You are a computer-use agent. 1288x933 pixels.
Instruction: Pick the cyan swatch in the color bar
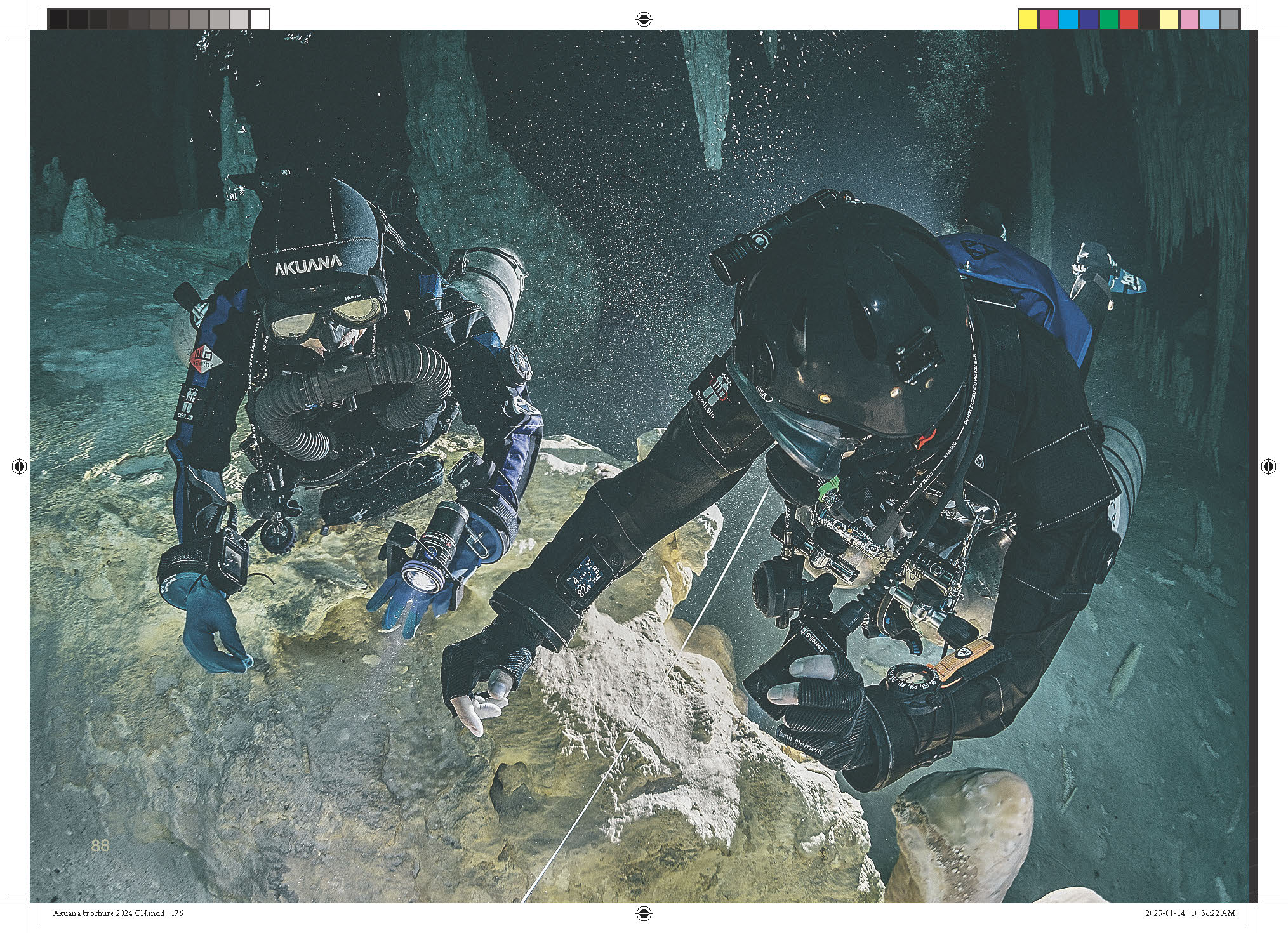point(1068,20)
